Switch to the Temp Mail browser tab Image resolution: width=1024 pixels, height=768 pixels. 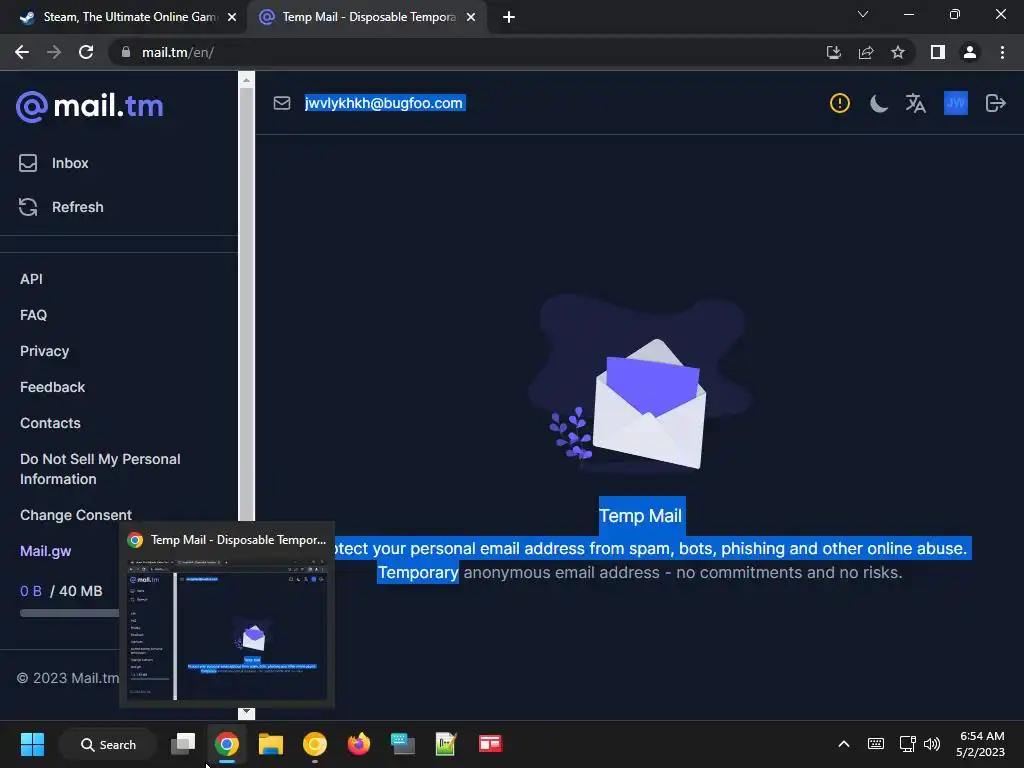(367, 17)
